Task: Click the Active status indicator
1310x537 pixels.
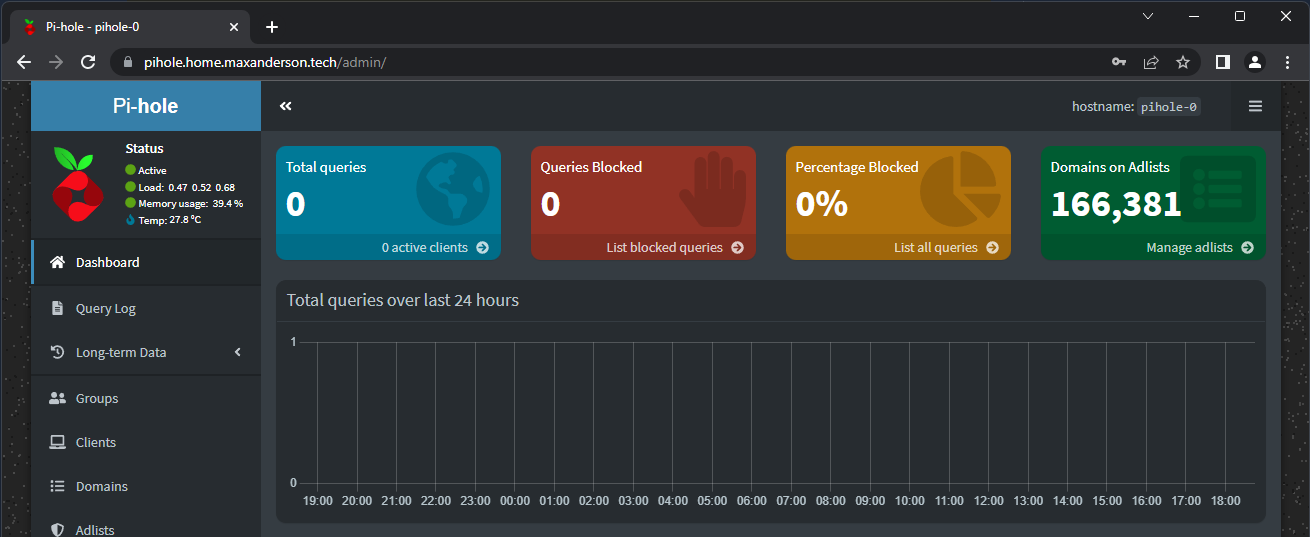Action: tap(146, 170)
